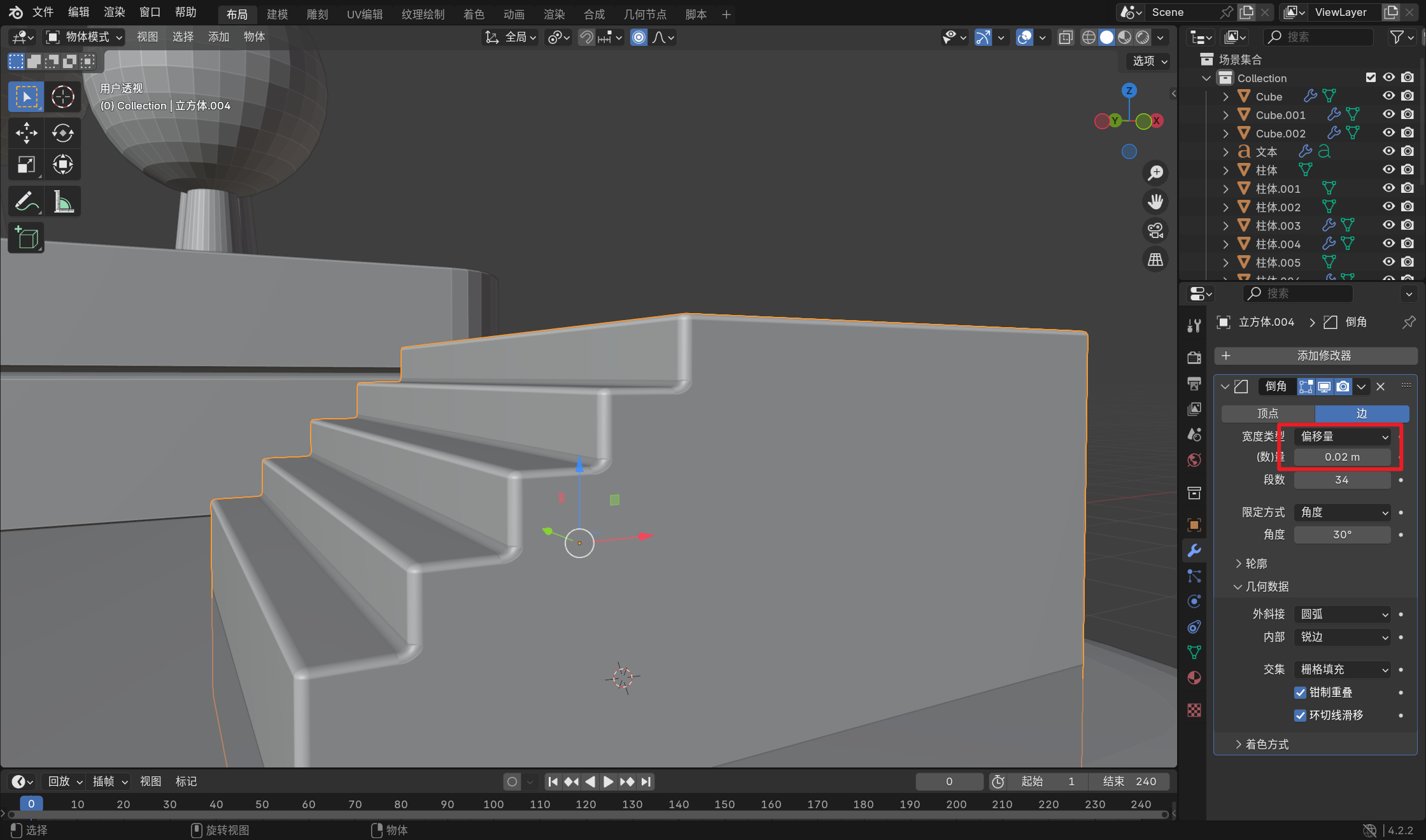Click the 段数 value field showing 34

point(1342,480)
